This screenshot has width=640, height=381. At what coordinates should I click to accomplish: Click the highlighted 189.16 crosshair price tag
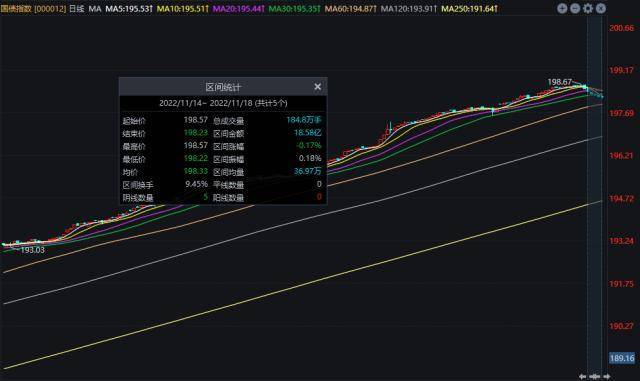[x=622, y=358]
